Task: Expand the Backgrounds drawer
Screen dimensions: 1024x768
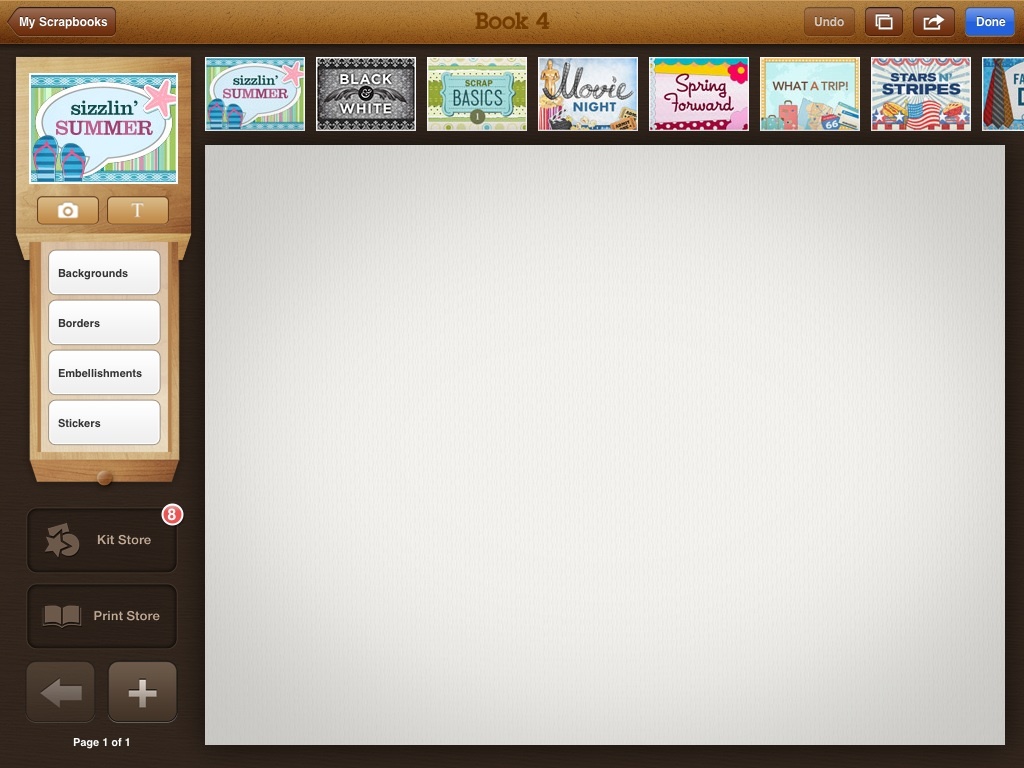Action: (x=104, y=273)
